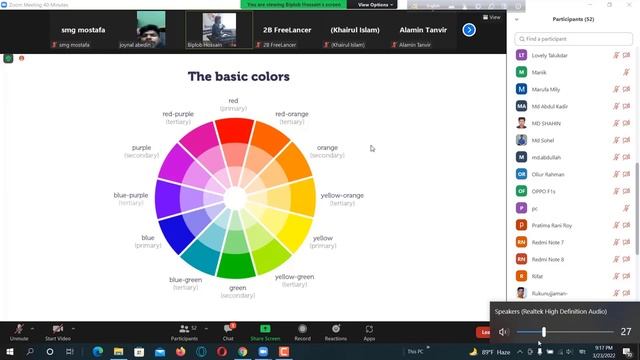The image size is (640, 360).
Task: Select the smg mostafa participant tile
Action: point(83,30)
